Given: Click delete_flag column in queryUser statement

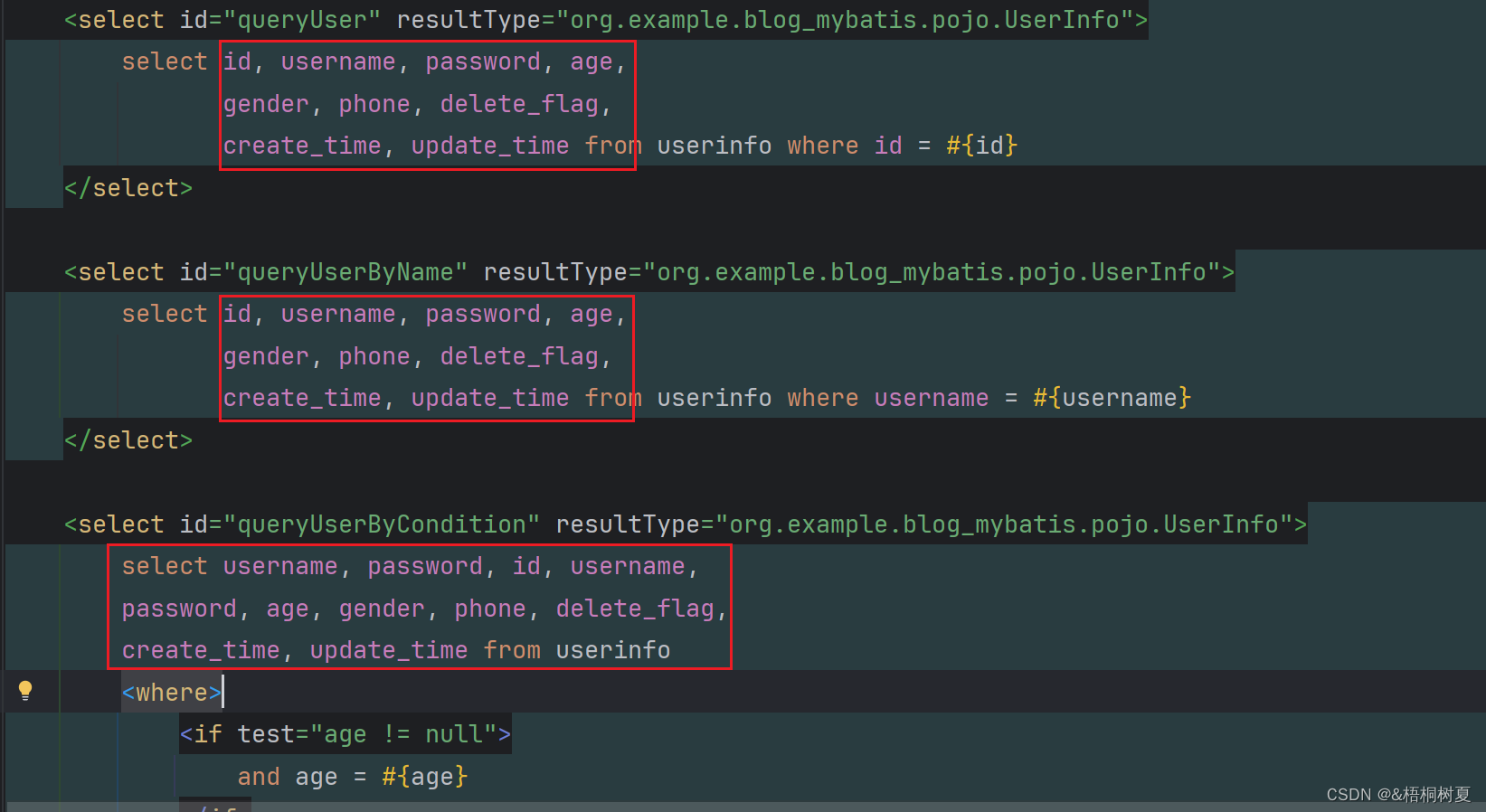Looking at the screenshot, I should 519,104.
